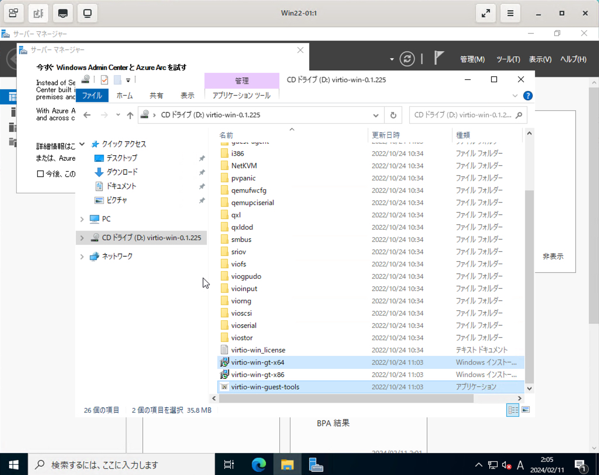Click the horizontal scrollbar thumb in the file list
599x475 pixels.
346,398
